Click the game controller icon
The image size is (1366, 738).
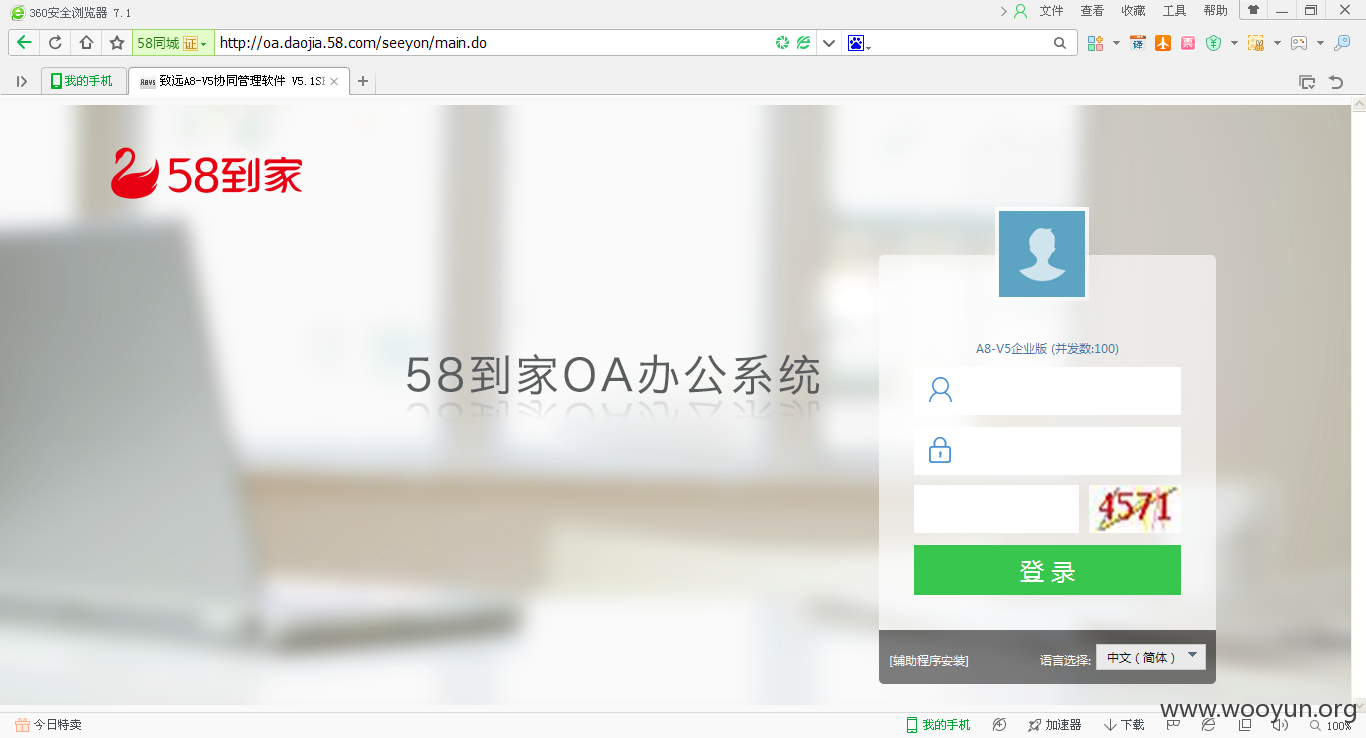[x=1298, y=43]
